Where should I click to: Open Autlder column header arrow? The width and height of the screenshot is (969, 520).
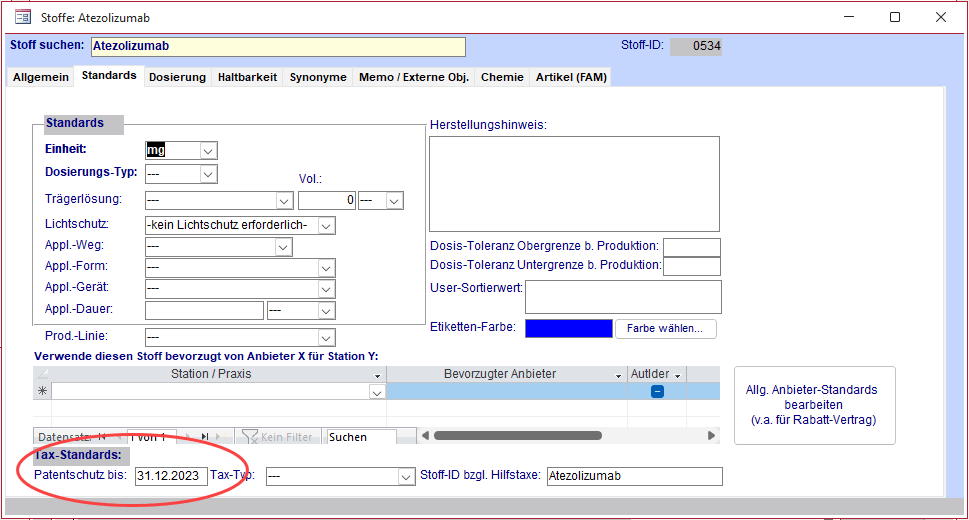[x=677, y=375]
